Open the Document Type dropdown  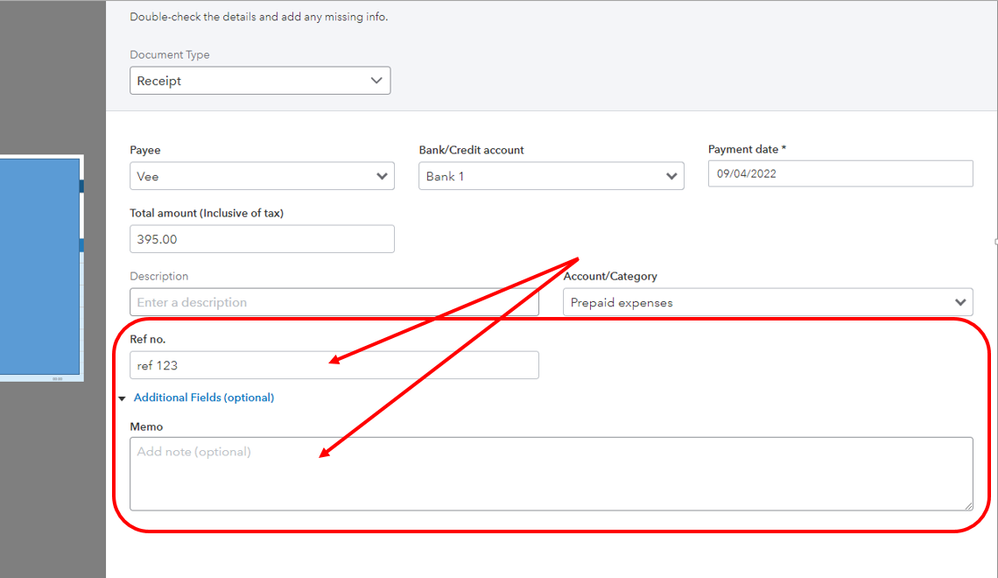259,81
